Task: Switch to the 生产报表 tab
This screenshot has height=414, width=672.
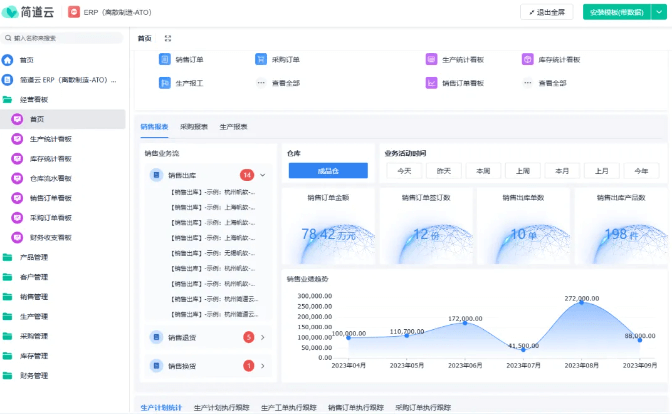Action: click(x=233, y=127)
